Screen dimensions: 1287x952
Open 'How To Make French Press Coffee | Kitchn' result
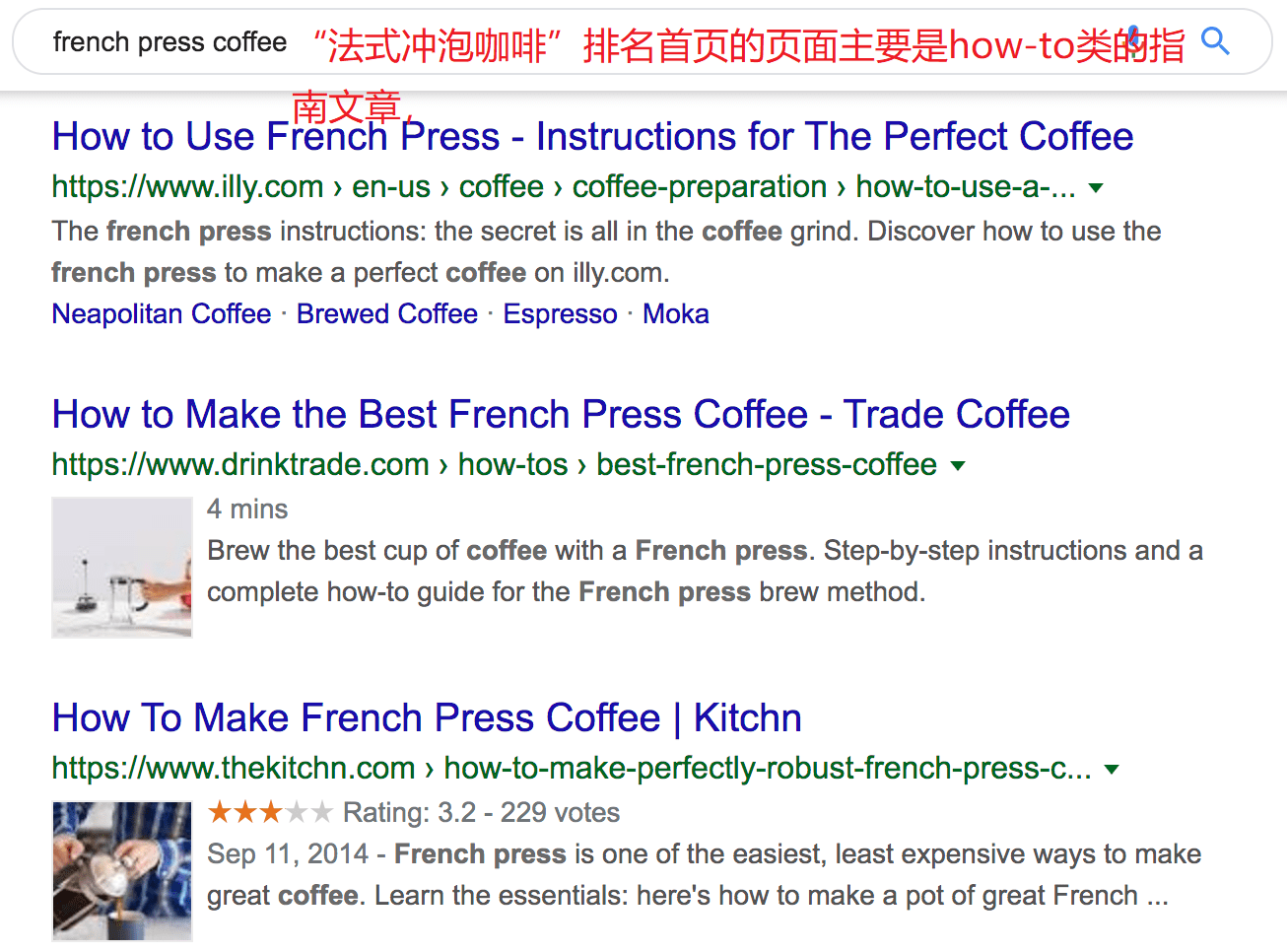click(427, 717)
